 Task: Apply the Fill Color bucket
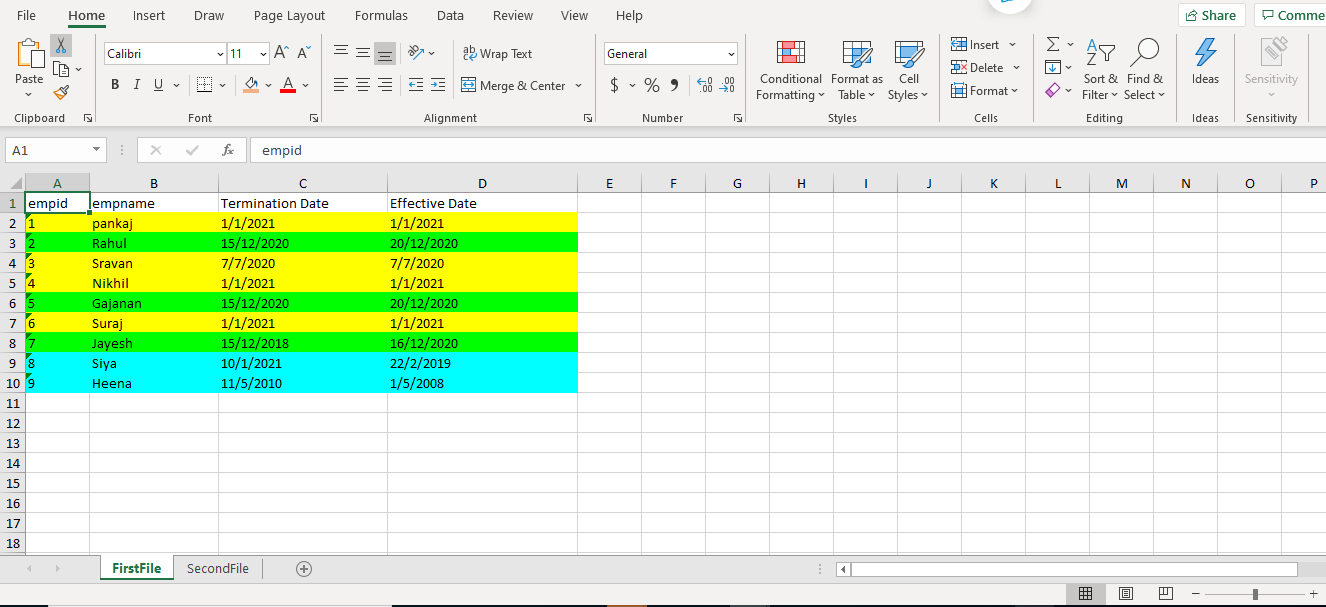coord(251,85)
